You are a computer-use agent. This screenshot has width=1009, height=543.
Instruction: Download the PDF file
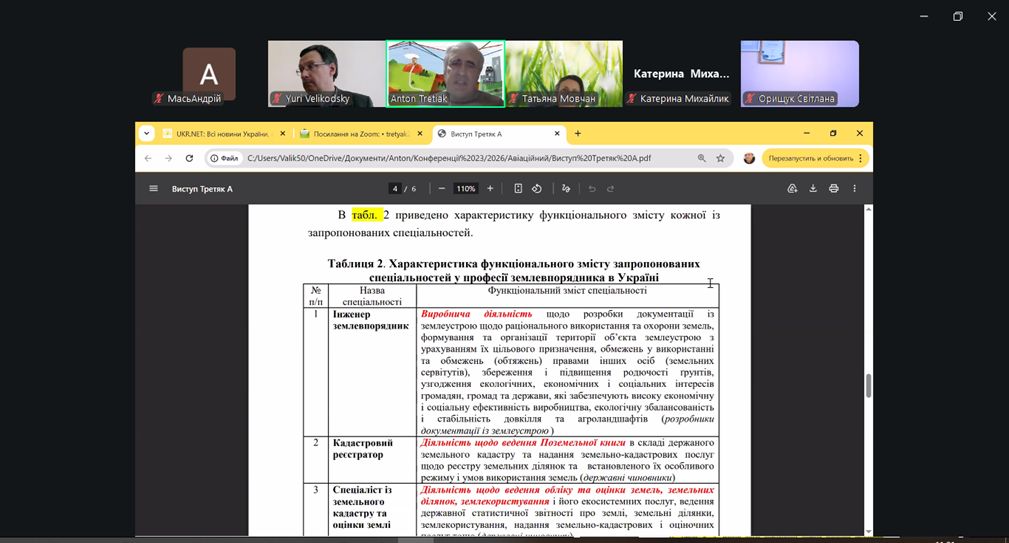coord(813,188)
